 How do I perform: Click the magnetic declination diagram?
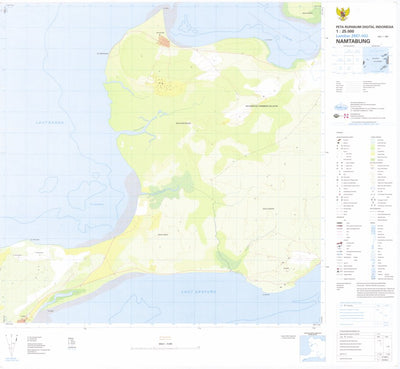pos(12,347)
